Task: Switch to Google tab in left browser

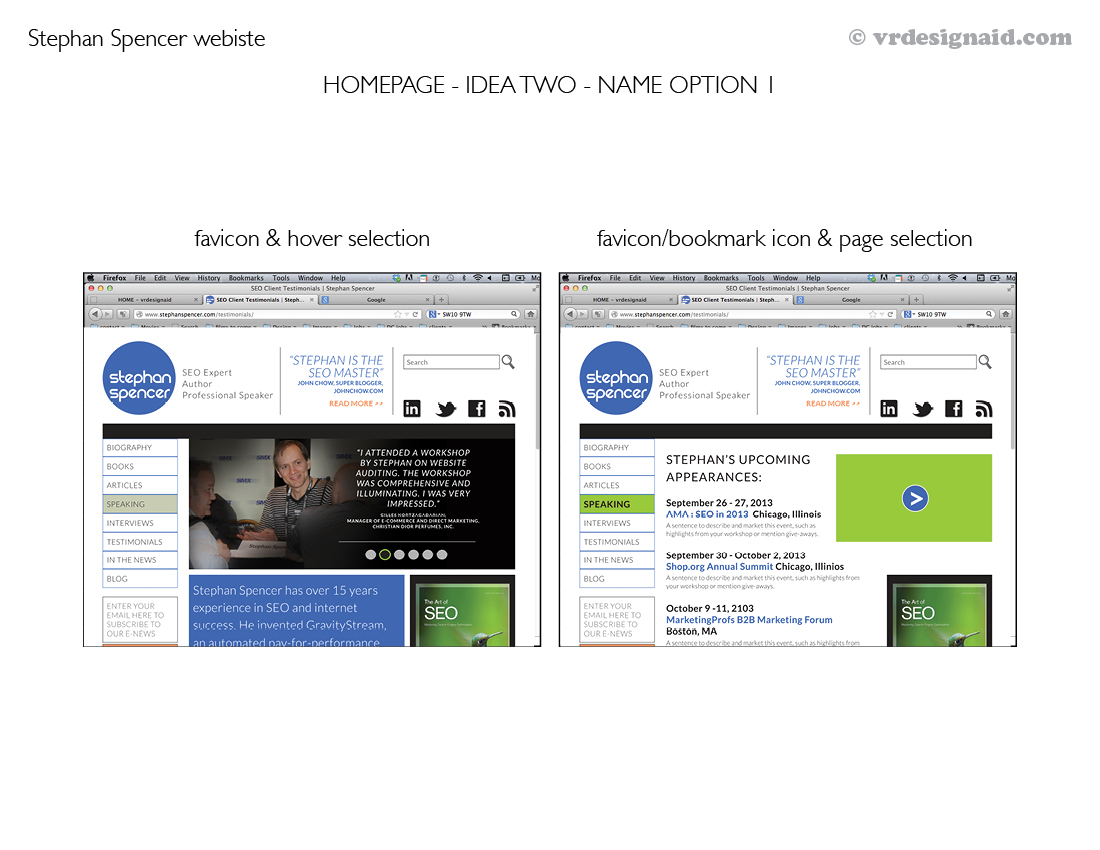Action: pyautogui.click(x=376, y=299)
